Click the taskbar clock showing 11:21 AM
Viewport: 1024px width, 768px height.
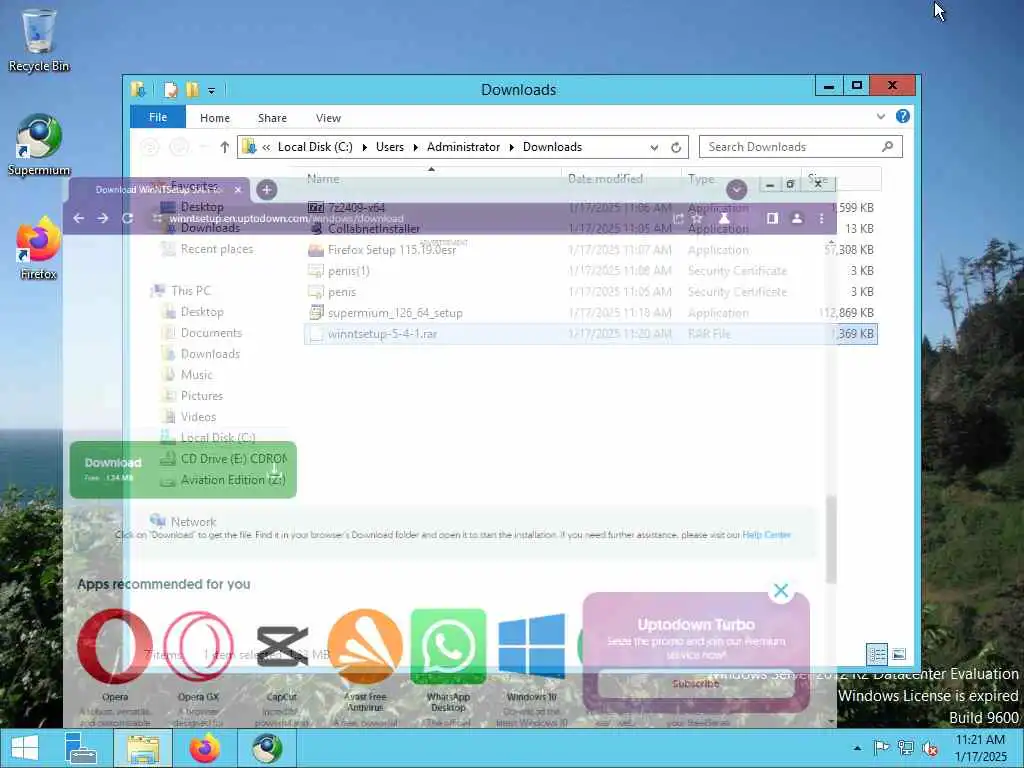(x=980, y=748)
